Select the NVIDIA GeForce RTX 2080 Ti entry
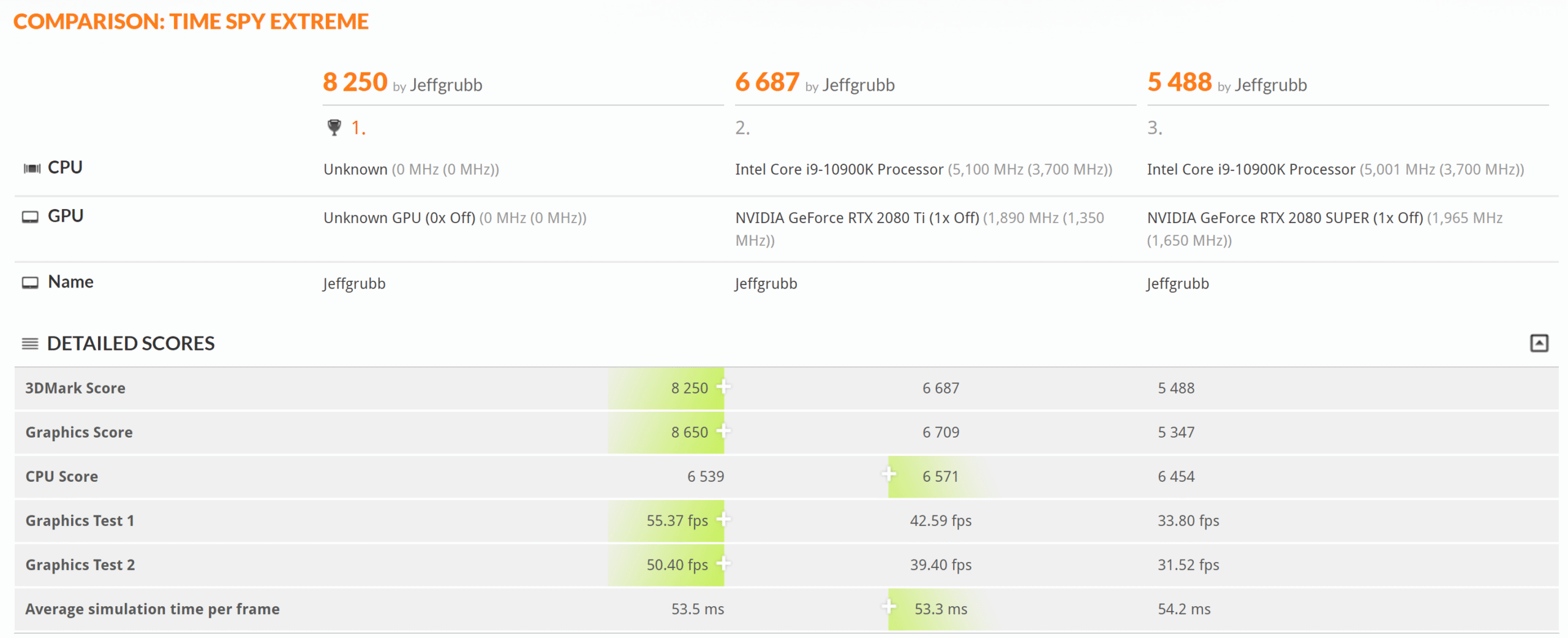Viewport: 1568px width, 638px height. click(919, 229)
